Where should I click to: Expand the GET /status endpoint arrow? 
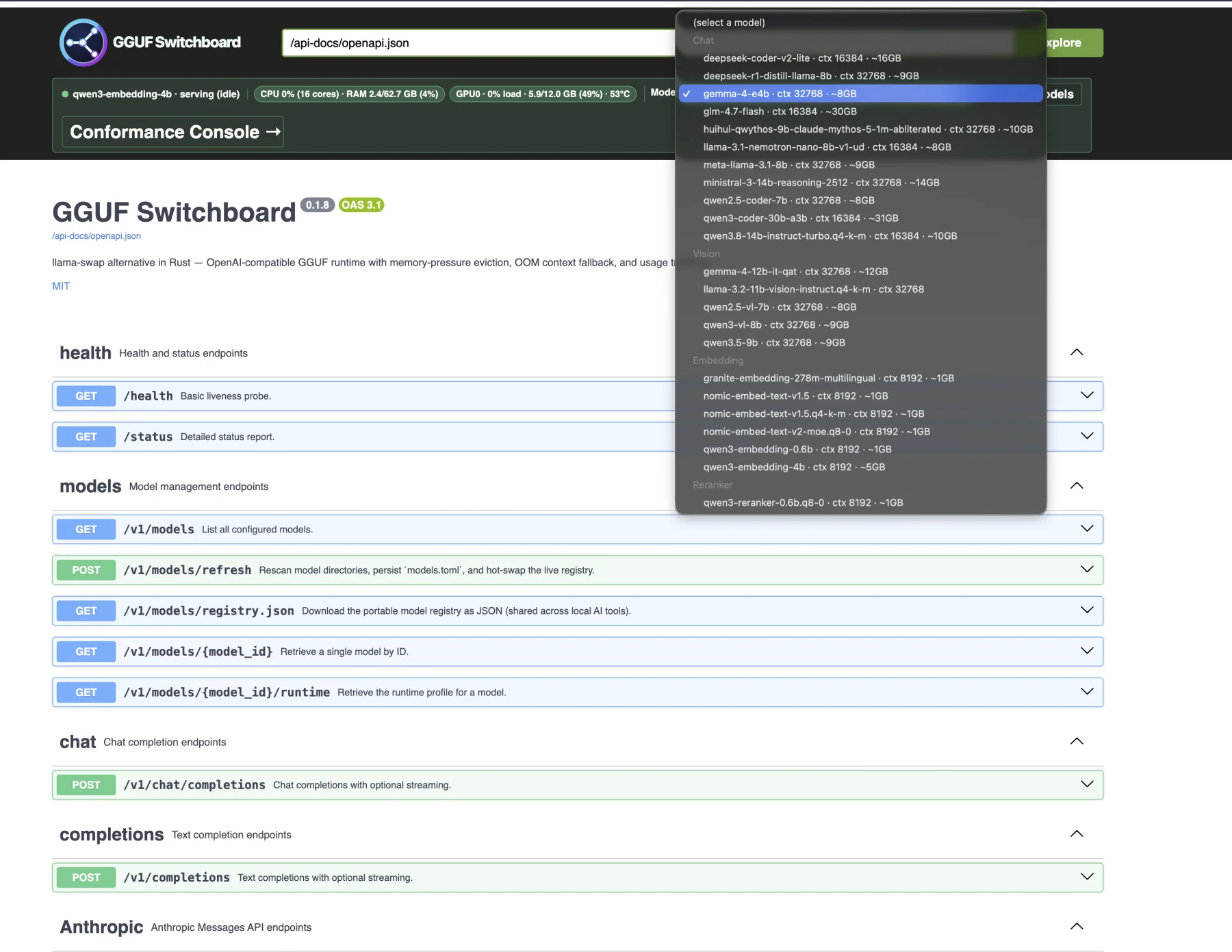click(1087, 436)
